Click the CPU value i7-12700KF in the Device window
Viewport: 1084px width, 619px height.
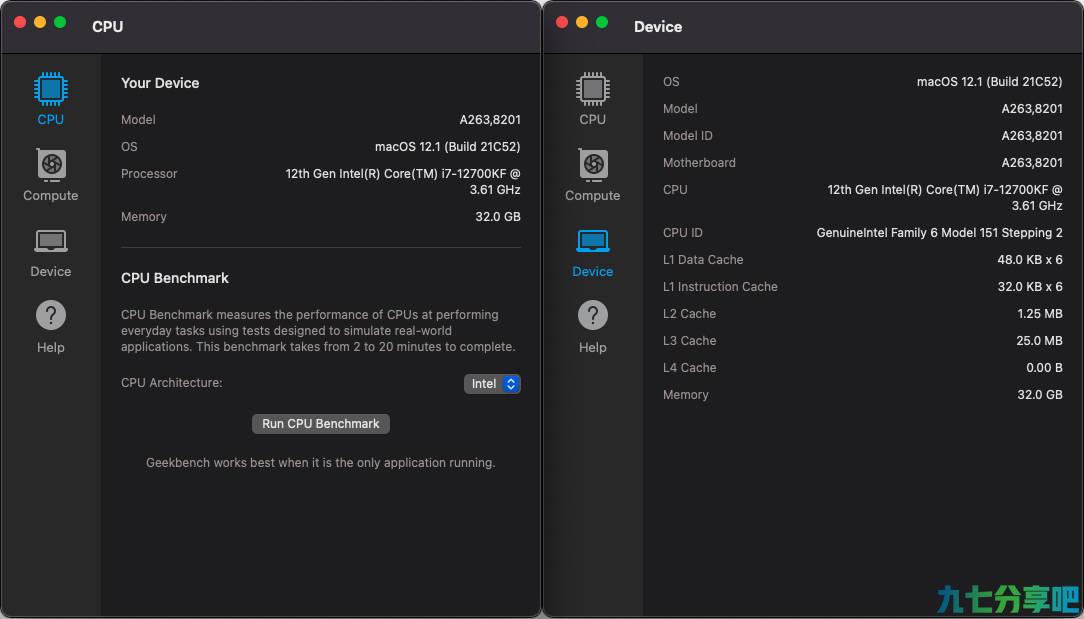pyautogui.click(x=945, y=197)
